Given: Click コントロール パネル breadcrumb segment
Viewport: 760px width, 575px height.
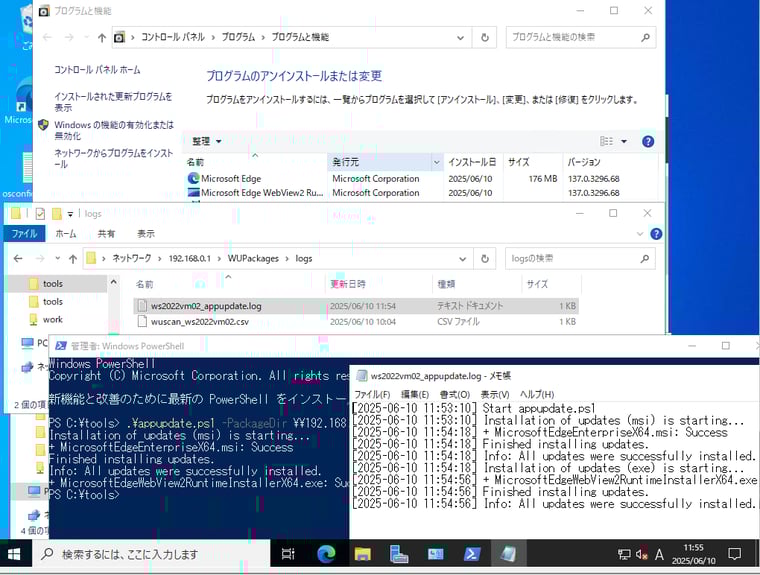Looking at the screenshot, I should click(x=173, y=37).
